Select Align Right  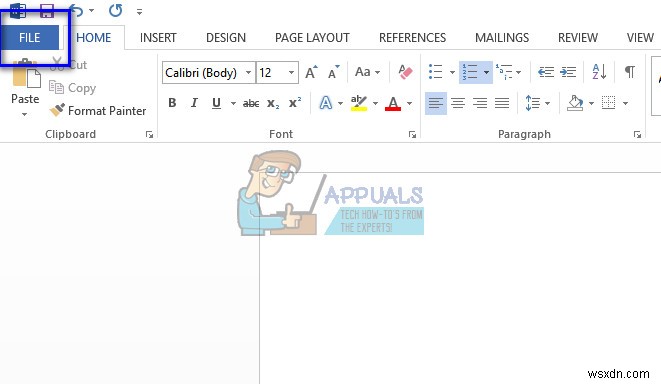(x=480, y=103)
